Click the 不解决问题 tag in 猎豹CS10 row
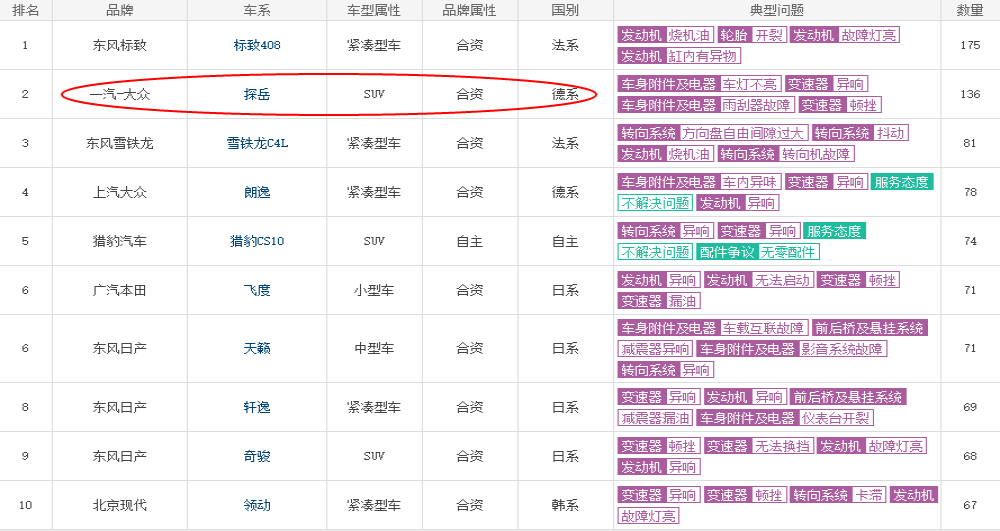The width and height of the screenshot is (1000, 531). coord(655,252)
